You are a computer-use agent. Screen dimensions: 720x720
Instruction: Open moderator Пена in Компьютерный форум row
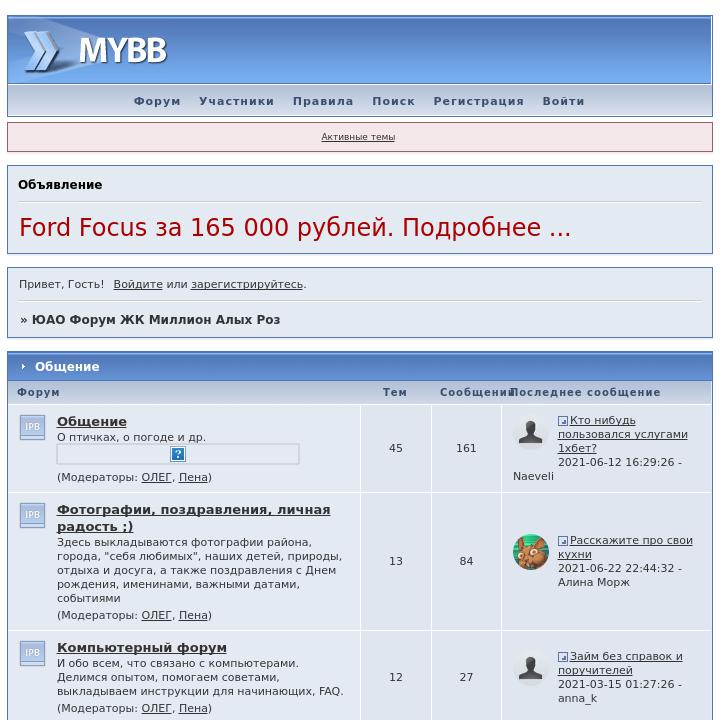193,709
